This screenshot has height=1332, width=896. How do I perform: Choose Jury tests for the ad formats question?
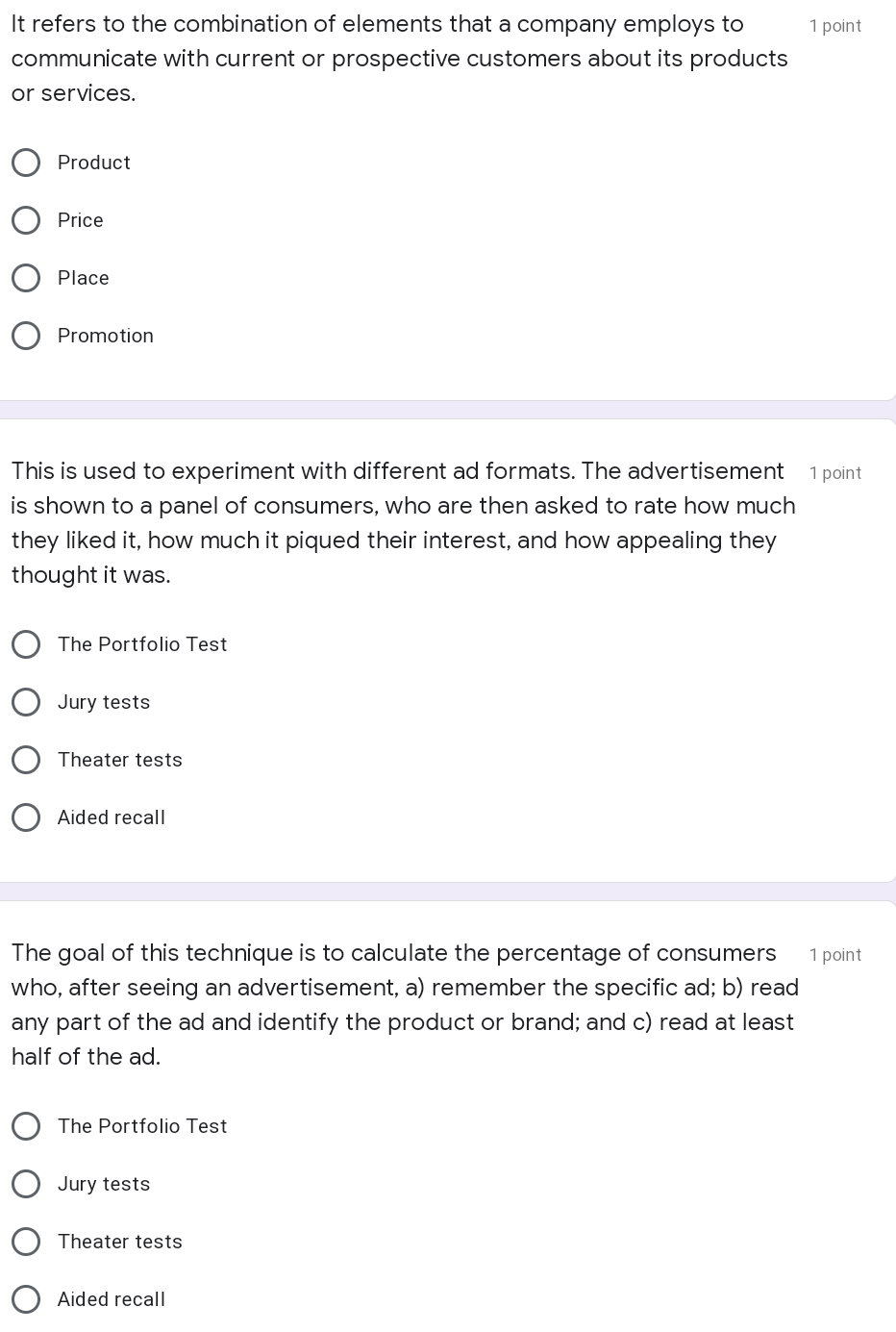coord(26,702)
